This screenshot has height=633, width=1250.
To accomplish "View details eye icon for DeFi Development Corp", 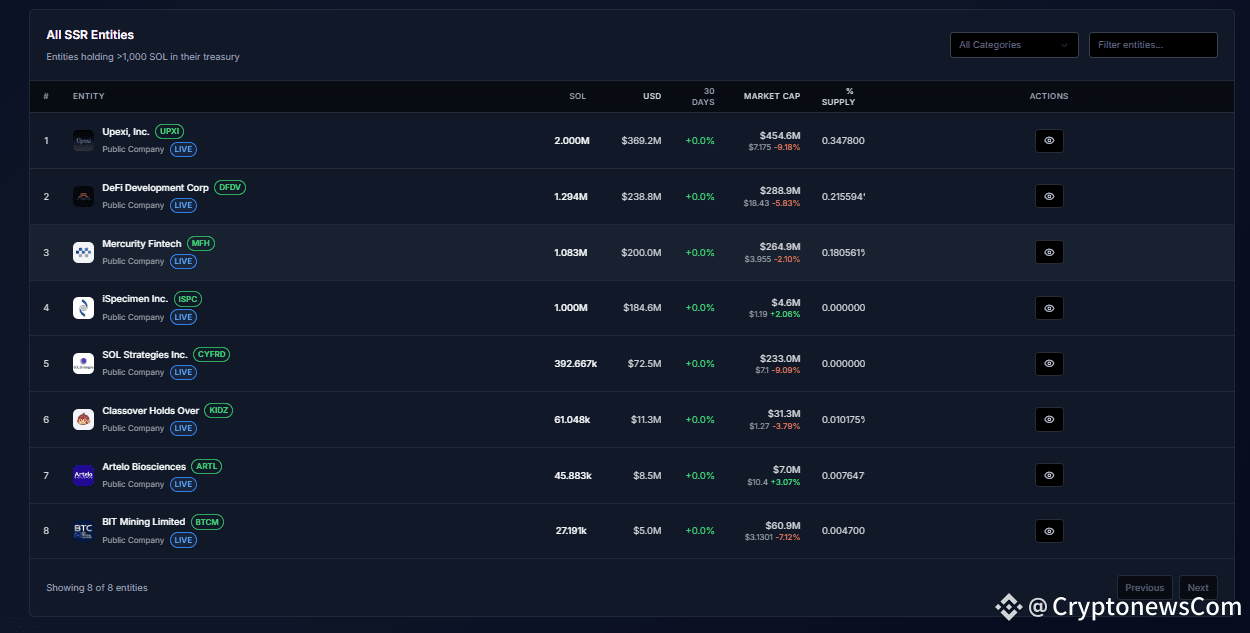I will (x=1049, y=197).
